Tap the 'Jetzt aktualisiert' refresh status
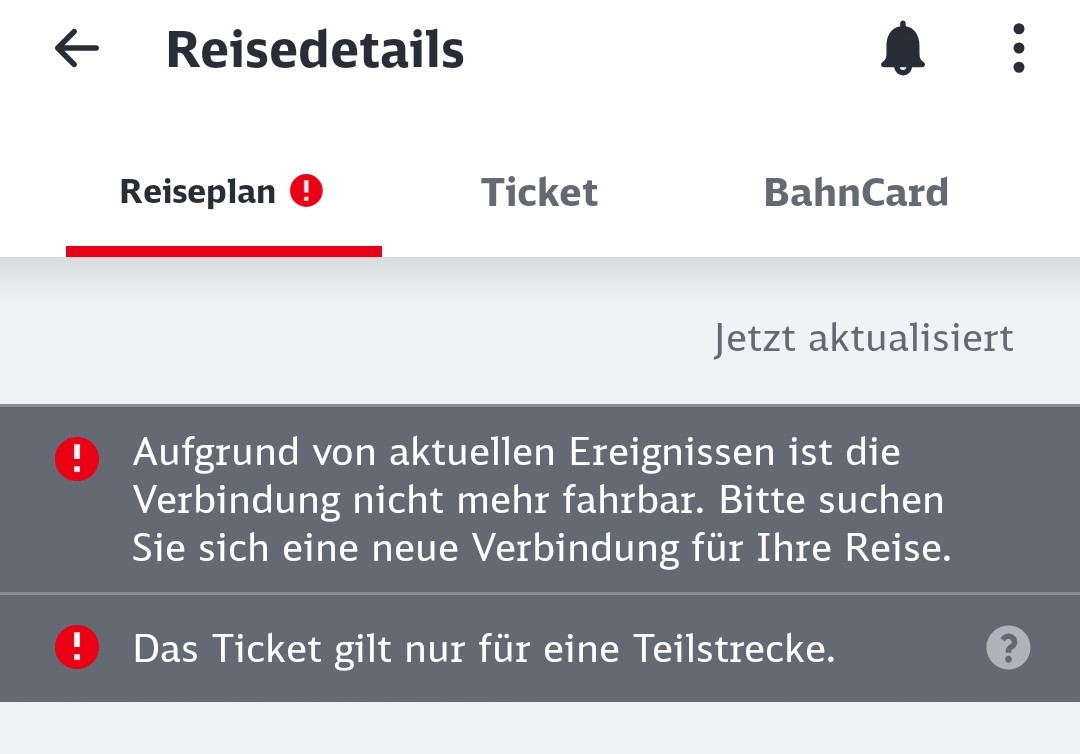This screenshot has width=1080, height=754. (863, 338)
